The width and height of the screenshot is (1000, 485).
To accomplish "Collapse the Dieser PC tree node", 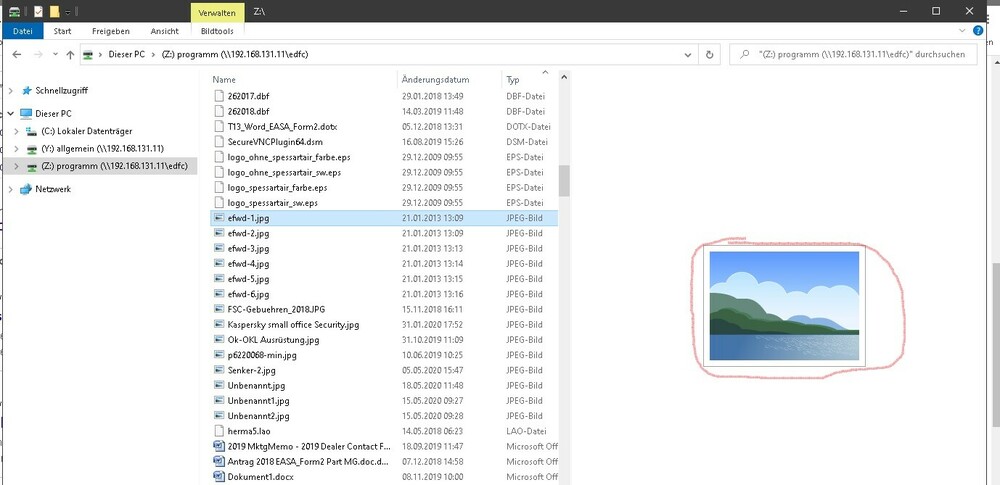I will point(11,114).
